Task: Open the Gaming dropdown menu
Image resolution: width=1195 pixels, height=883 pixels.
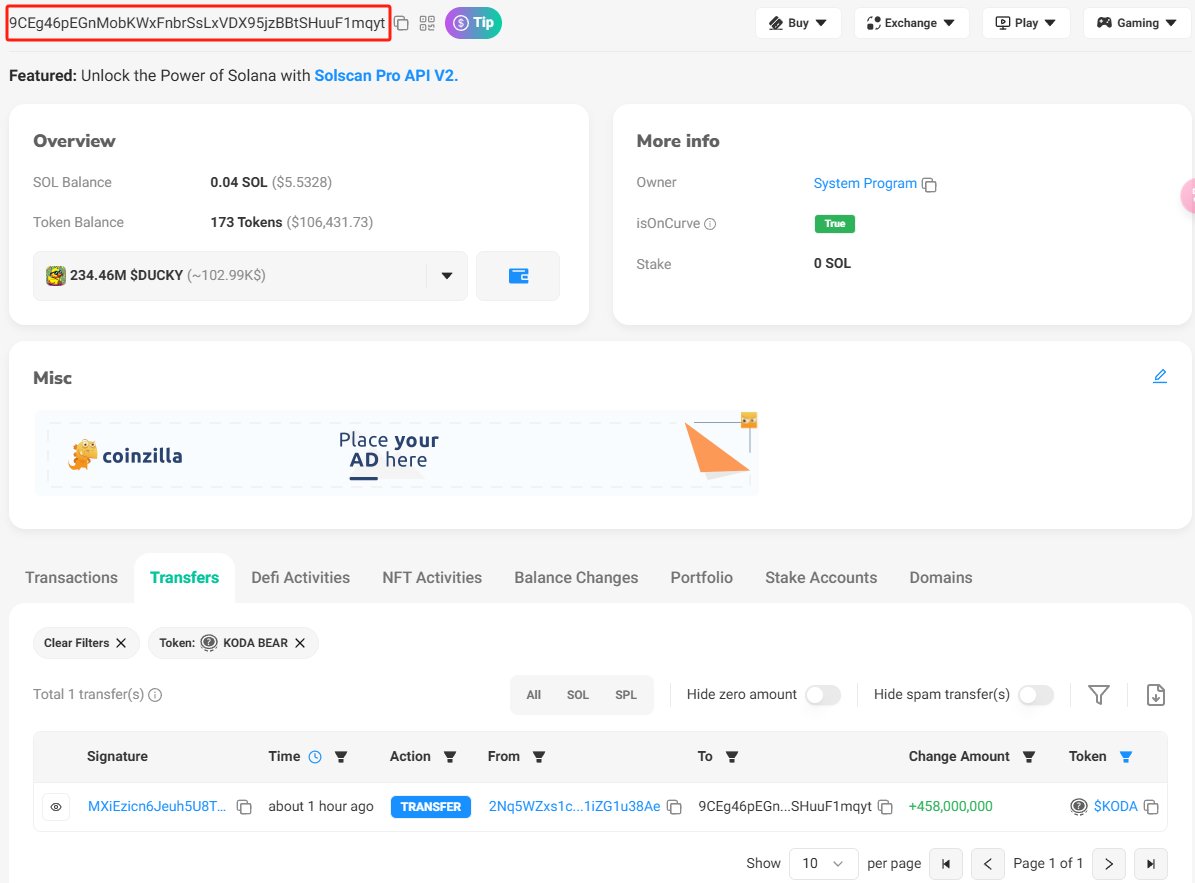Action: tap(1136, 23)
